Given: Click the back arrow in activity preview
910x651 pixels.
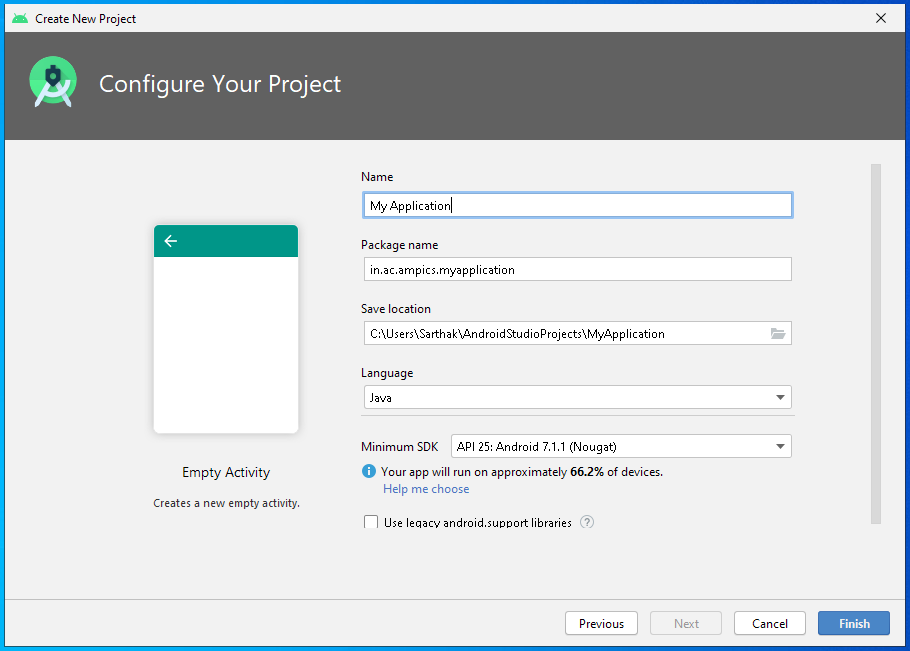Looking at the screenshot, I should pos(171,241).
